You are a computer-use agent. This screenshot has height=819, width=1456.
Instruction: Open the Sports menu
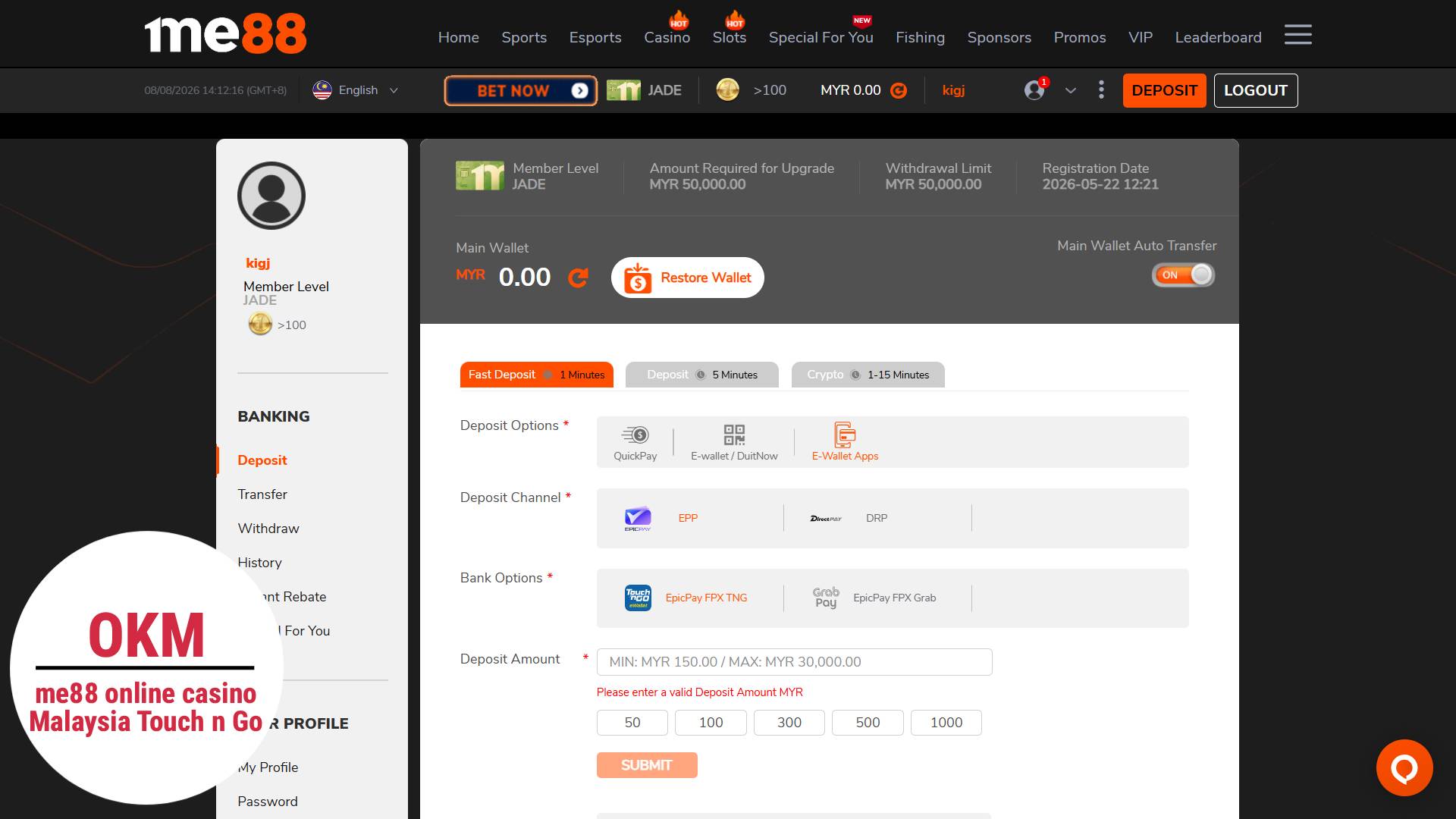coord(524,37)
